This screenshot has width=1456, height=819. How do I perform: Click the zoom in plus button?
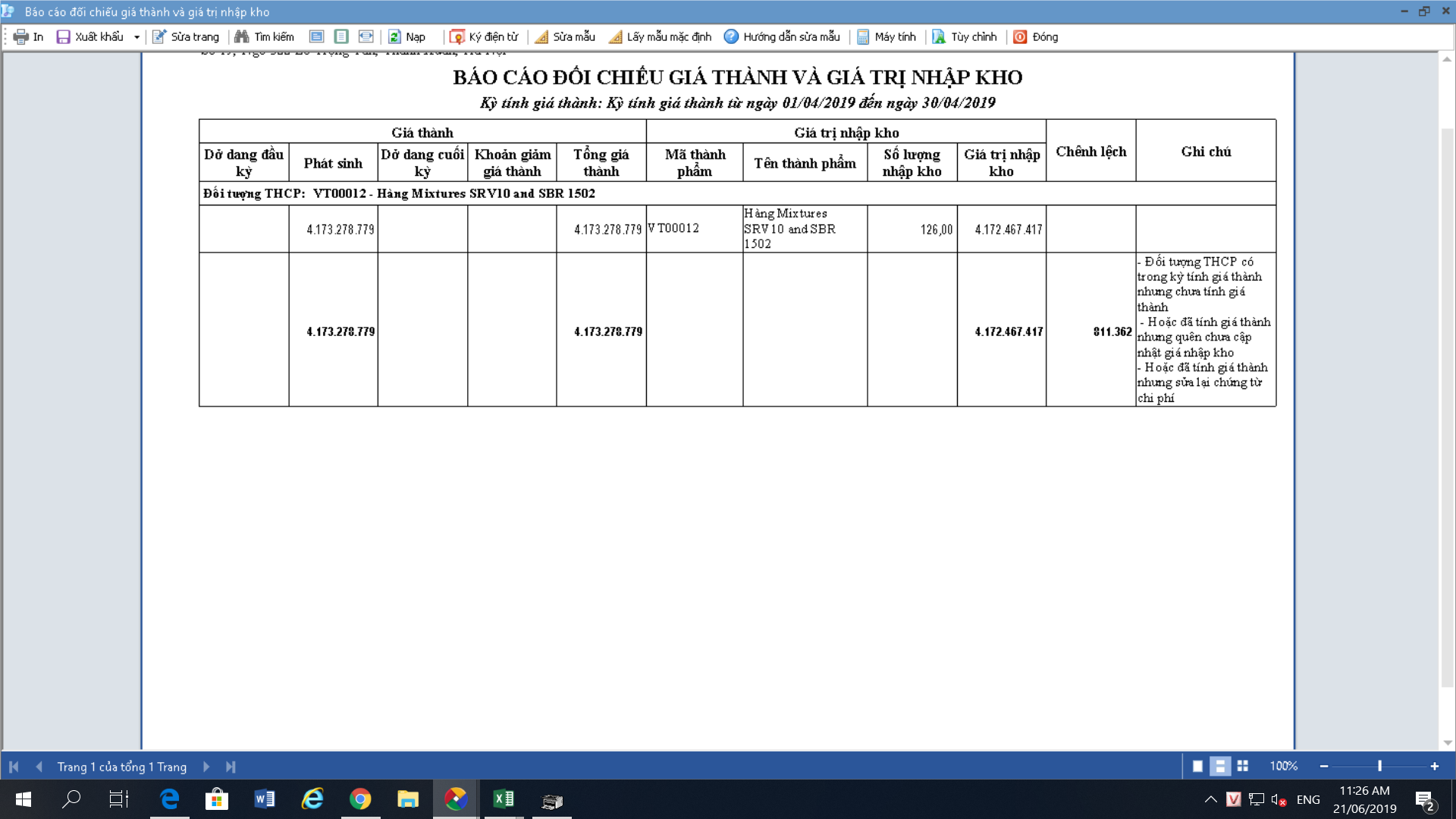pyautogui.click(x=1434, y=766)
